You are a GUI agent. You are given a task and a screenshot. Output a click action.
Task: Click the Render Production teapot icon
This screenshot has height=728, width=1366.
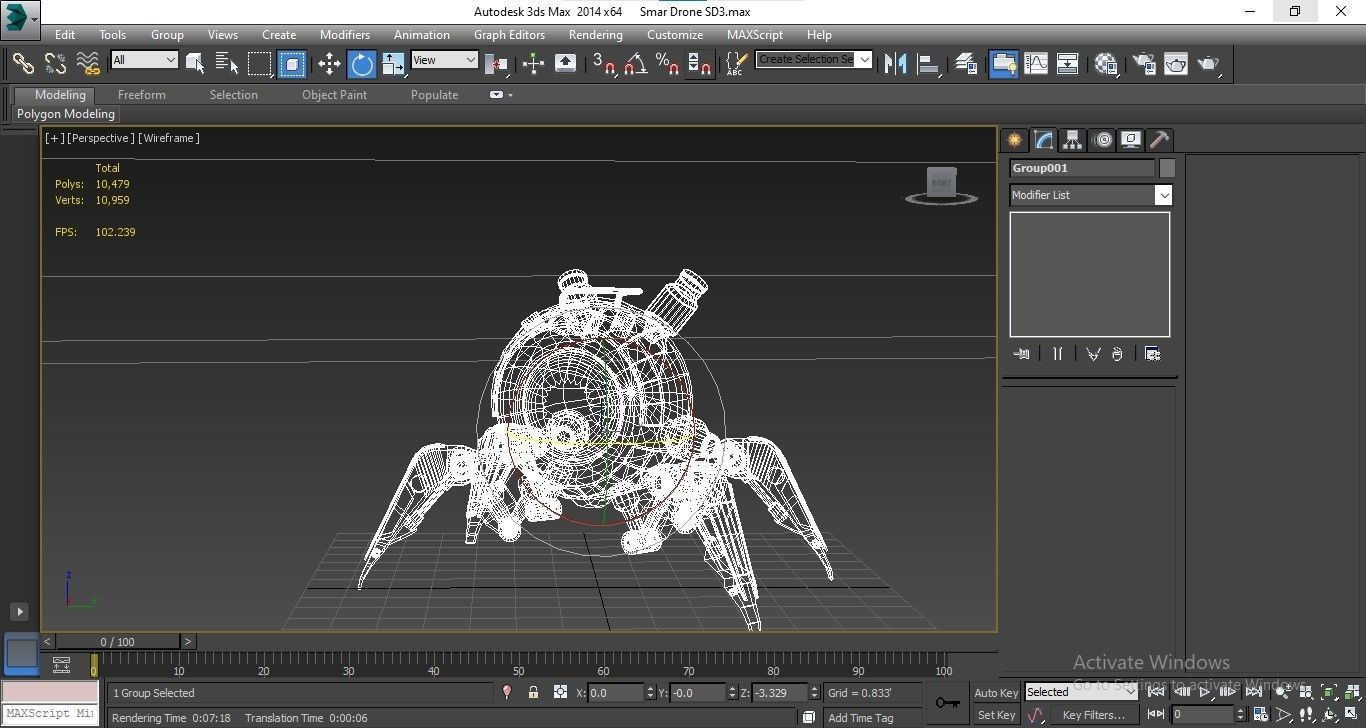click(x=1209, y=64)
